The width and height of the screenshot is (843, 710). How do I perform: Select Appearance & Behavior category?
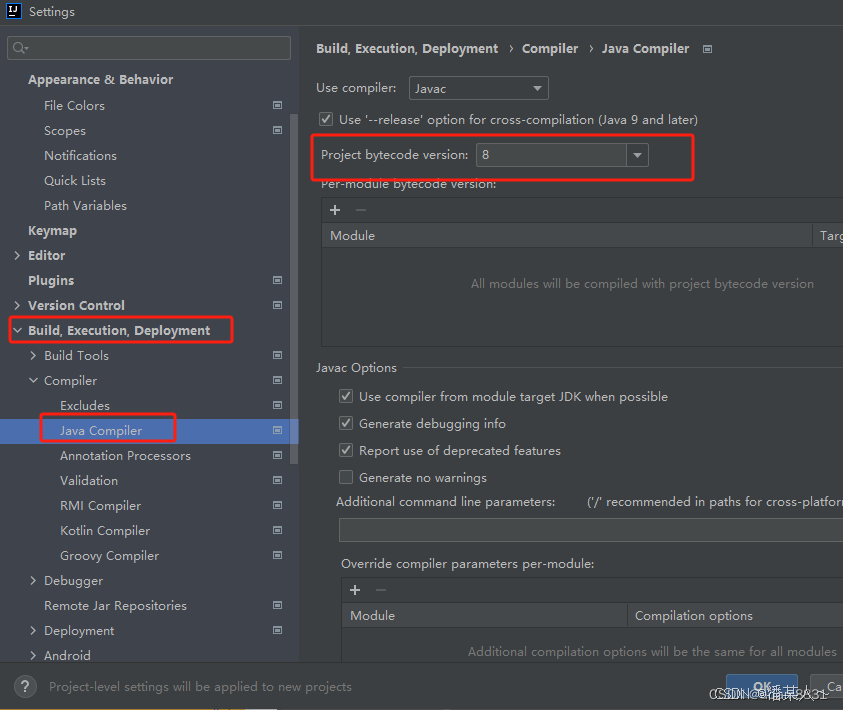(x=101, y=80)
